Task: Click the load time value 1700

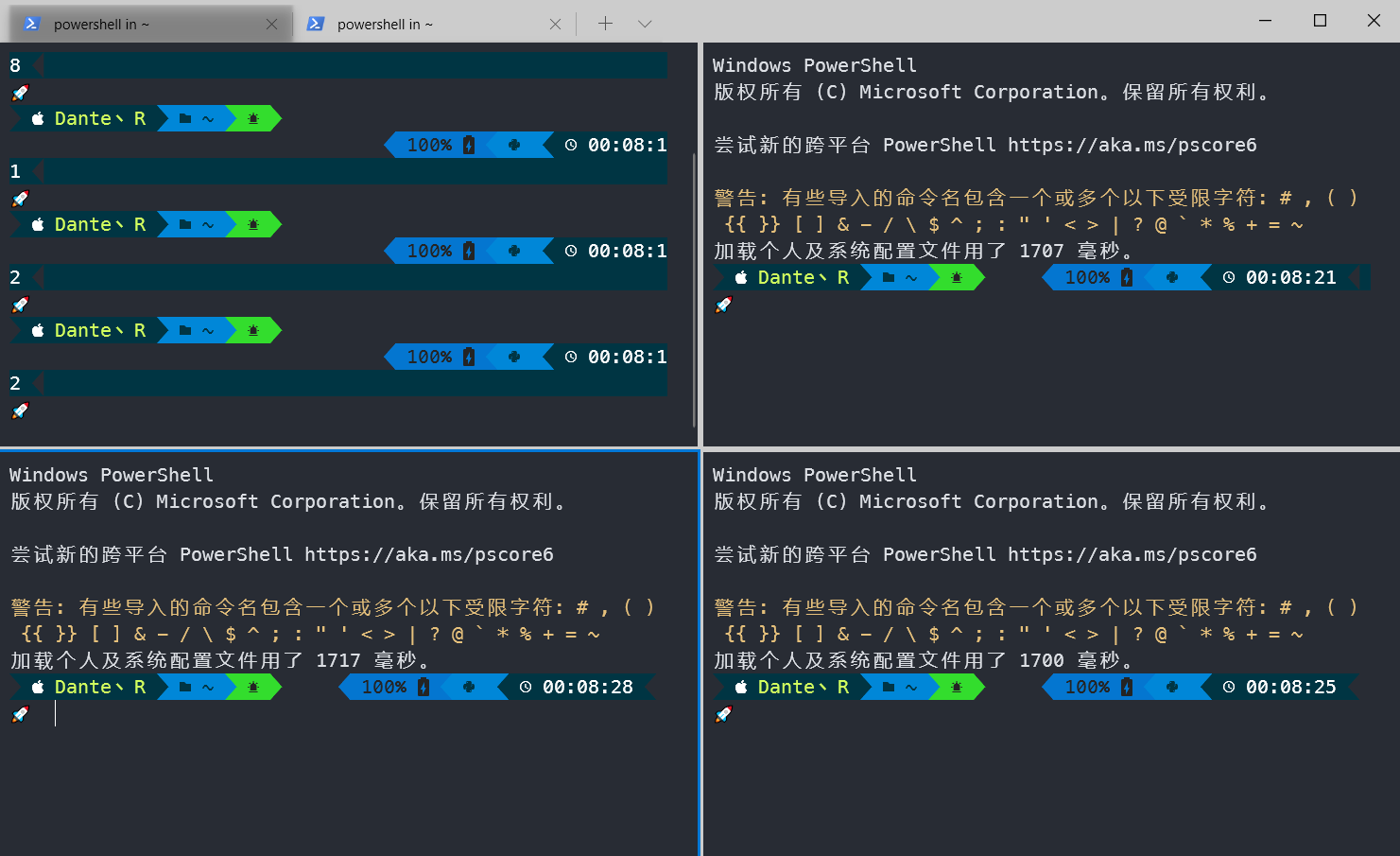Action: click(1042, 660)
